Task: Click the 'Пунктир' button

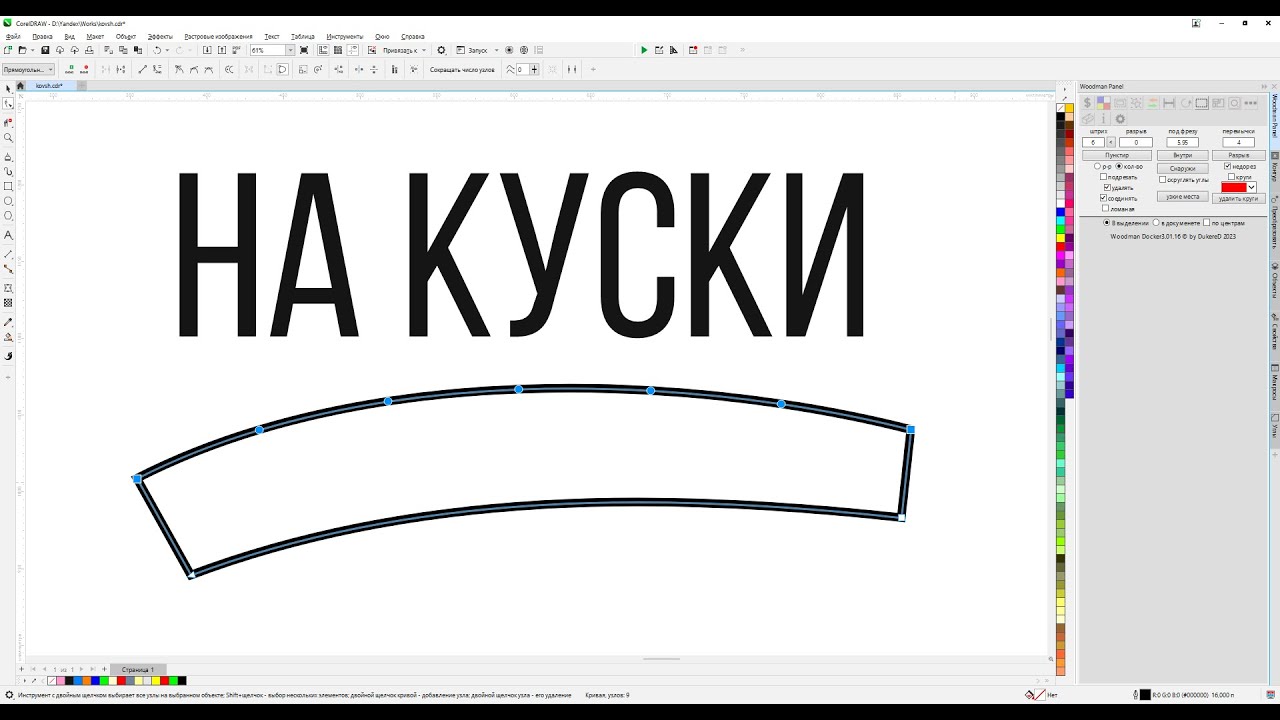Action: pyautogui.click(x=1117, y=155)
